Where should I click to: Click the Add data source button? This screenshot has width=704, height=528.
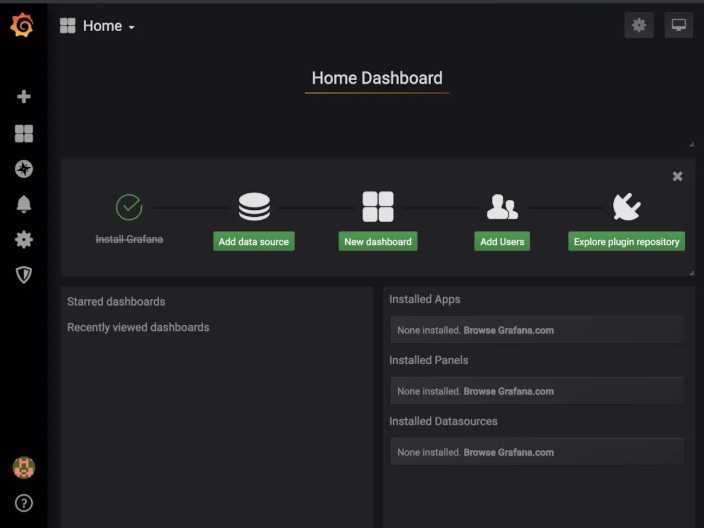pyautogui.click(x=254, y=242)
